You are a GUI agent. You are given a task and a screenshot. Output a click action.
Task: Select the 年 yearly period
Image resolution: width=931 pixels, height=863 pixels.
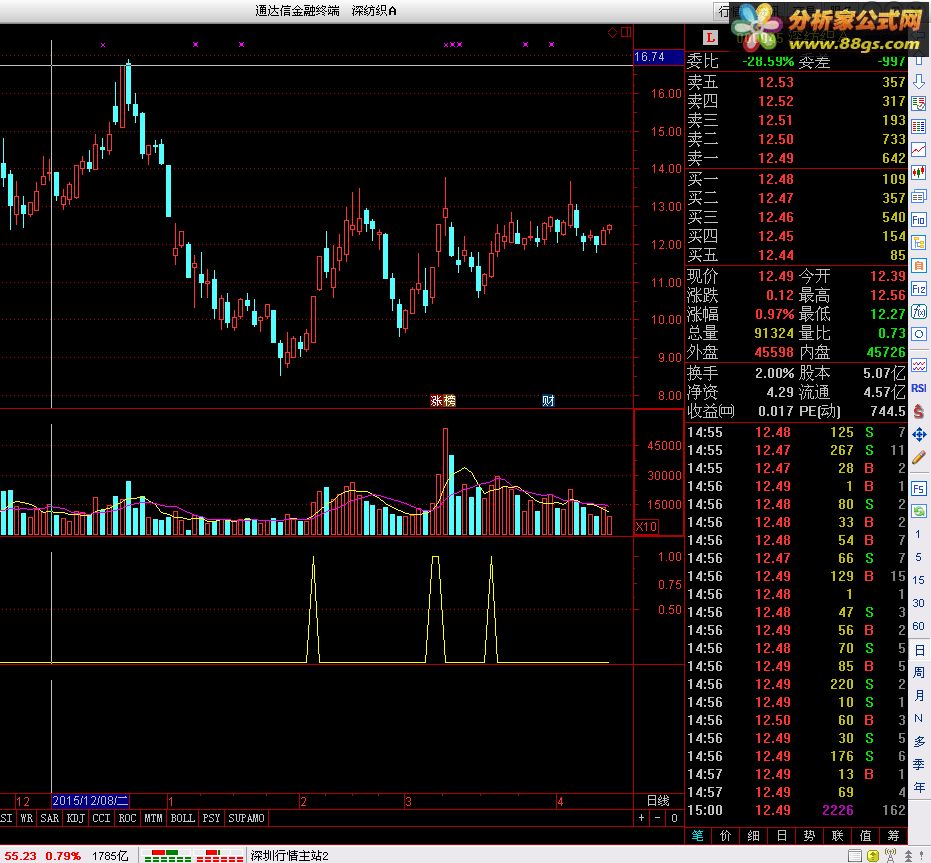[x=919, y=788]
